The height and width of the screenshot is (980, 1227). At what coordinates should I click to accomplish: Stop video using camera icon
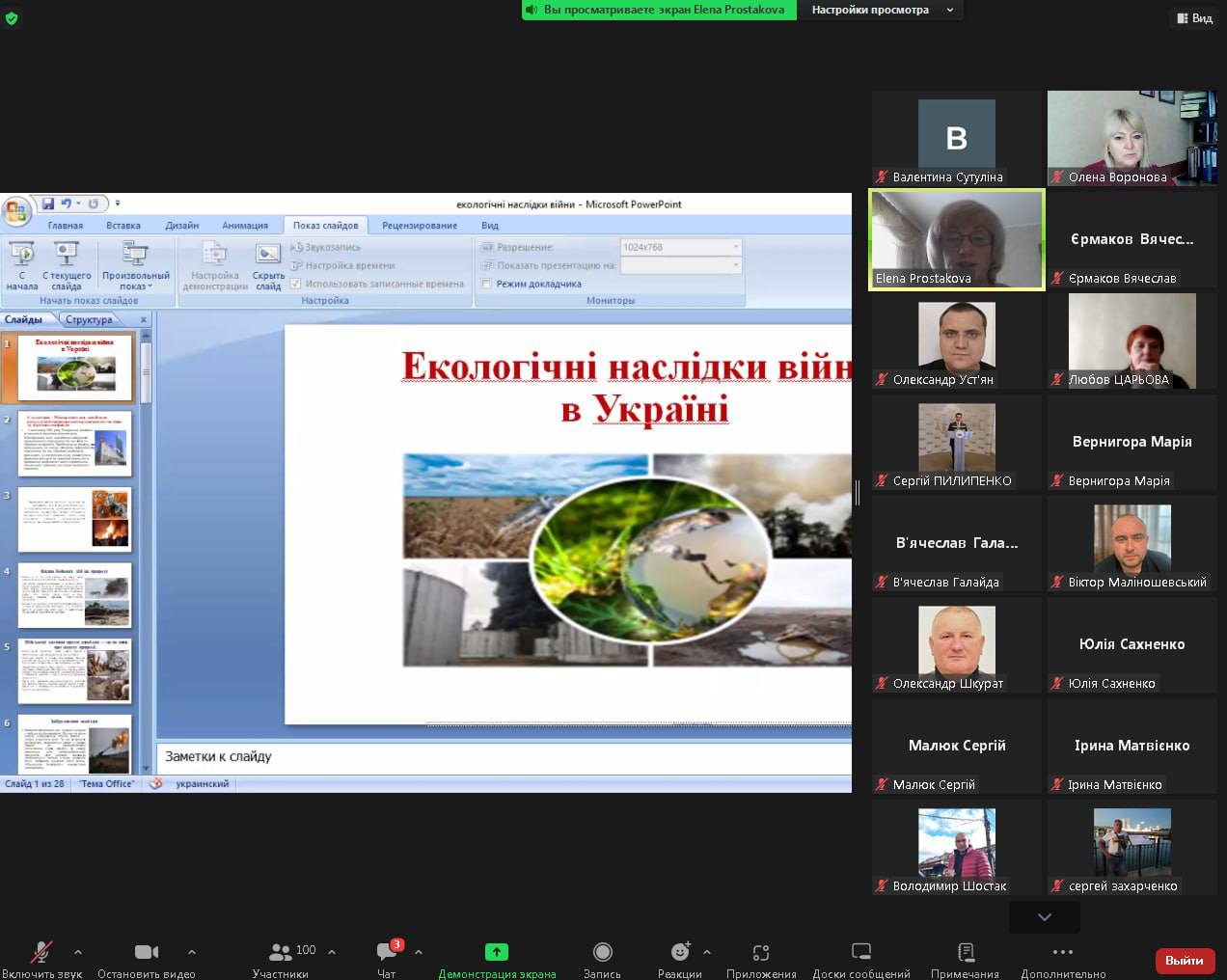pyautogui.click(x=147, y=953)
